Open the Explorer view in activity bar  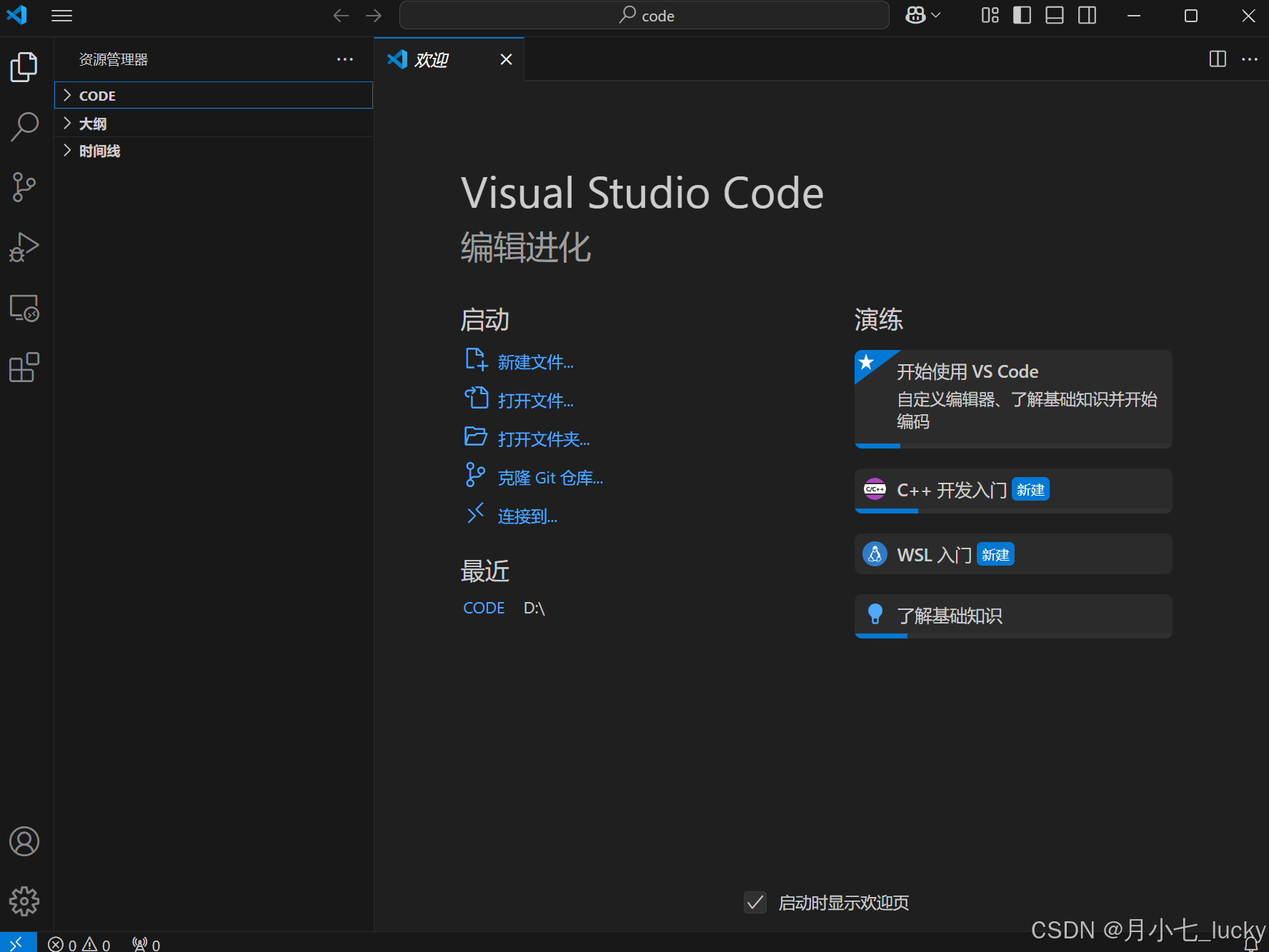(x=24, y=66)
